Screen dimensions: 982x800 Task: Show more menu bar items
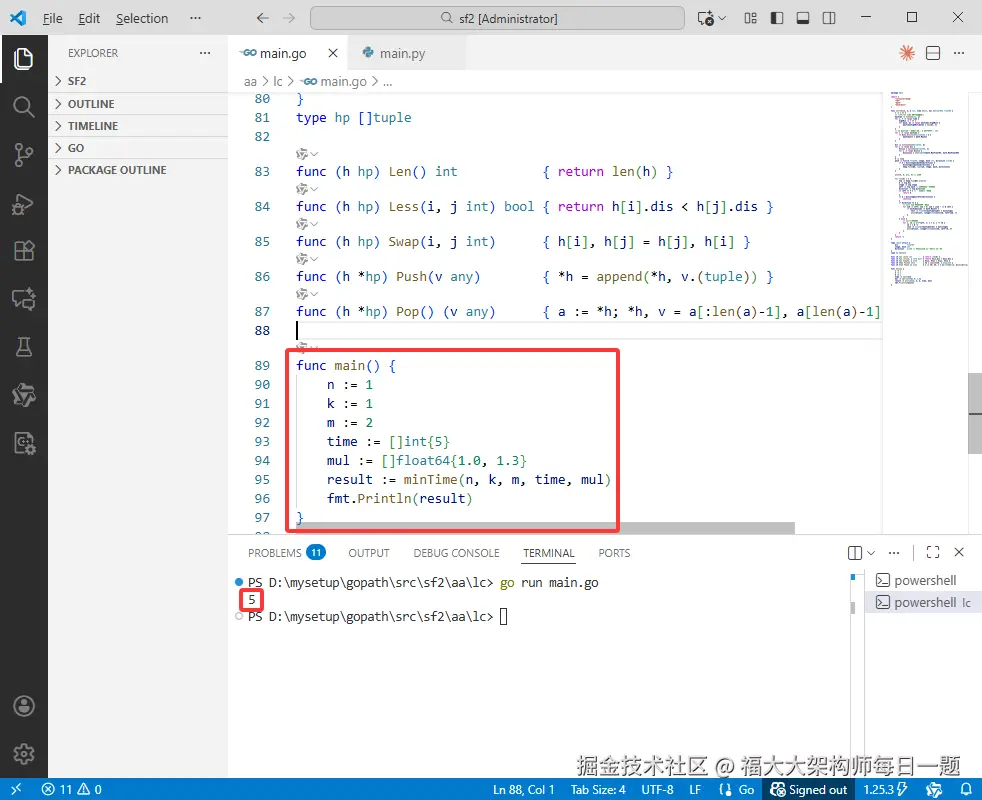pos(195,18)
